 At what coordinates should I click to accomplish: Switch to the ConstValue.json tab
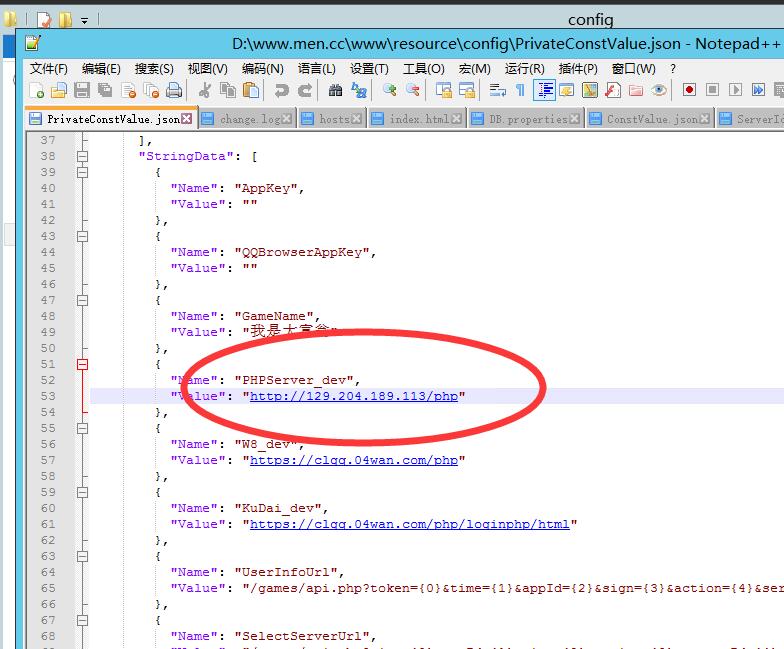pyautogui.click(x=650, y=119)
